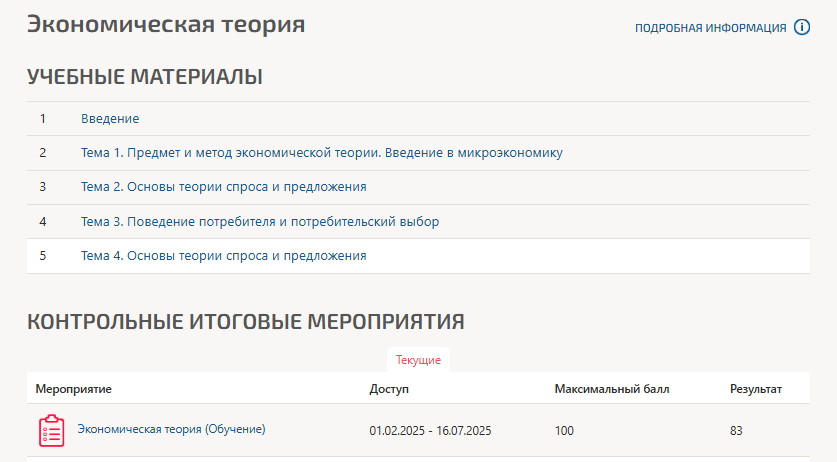Click the result score 83
Image resolution: width=837 pixels, height=462 pixels.
click(738, 431)
